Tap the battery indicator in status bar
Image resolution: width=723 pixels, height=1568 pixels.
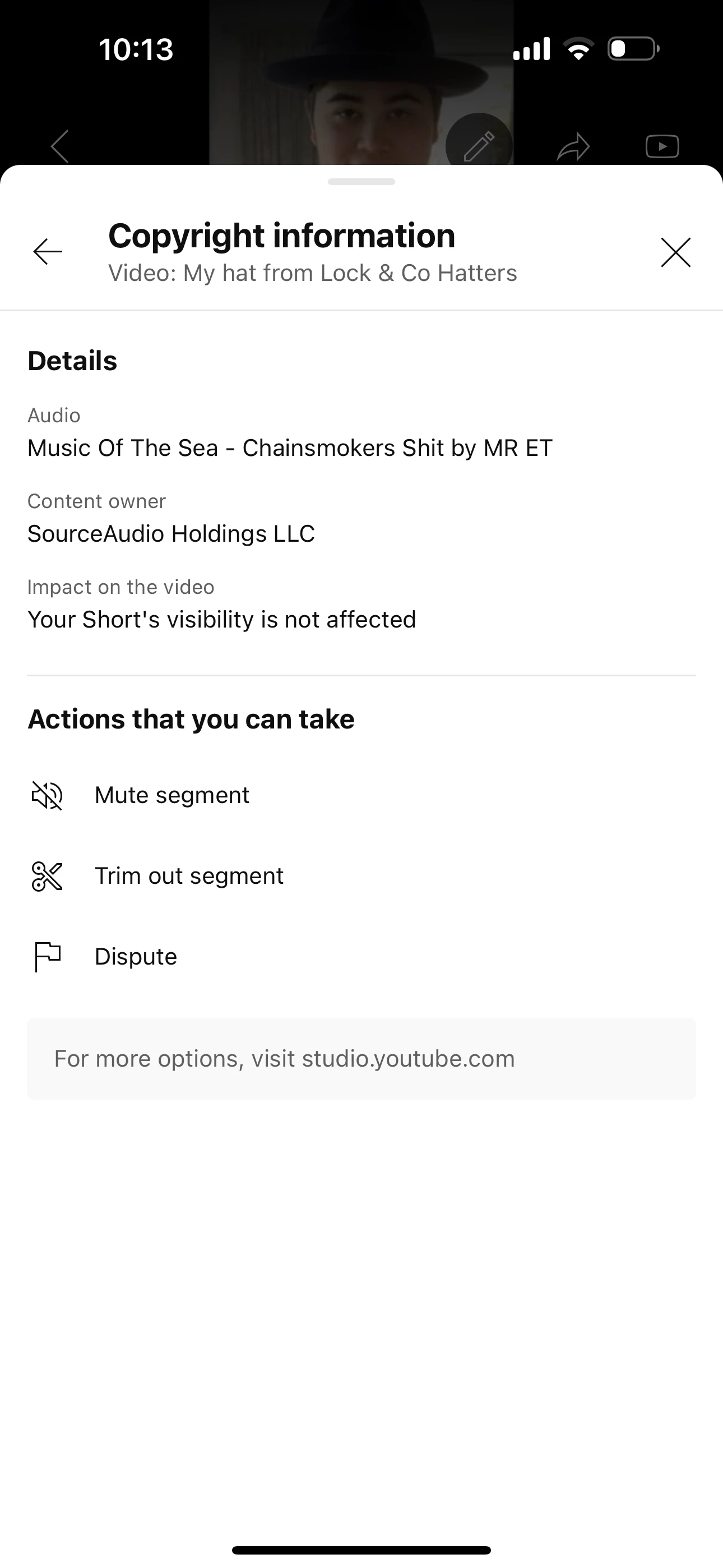[x=633, y=49]
